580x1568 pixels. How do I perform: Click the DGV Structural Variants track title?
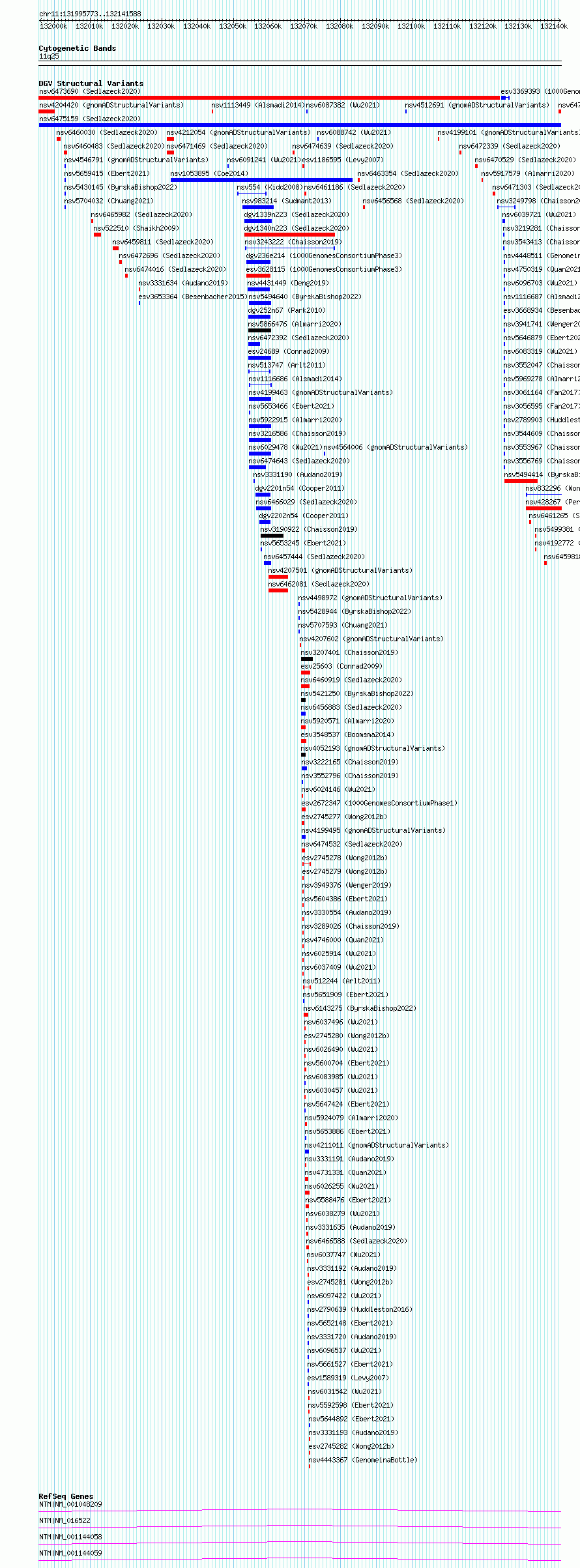coord(91,83)
